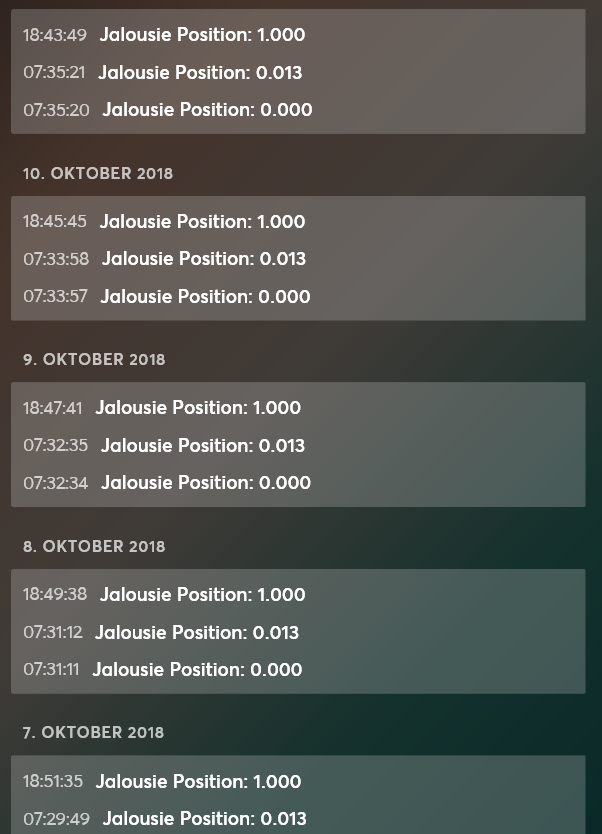Click the 9. Oktober 2018 date header
The image size is (602, 834).
[x=94, y=359]
